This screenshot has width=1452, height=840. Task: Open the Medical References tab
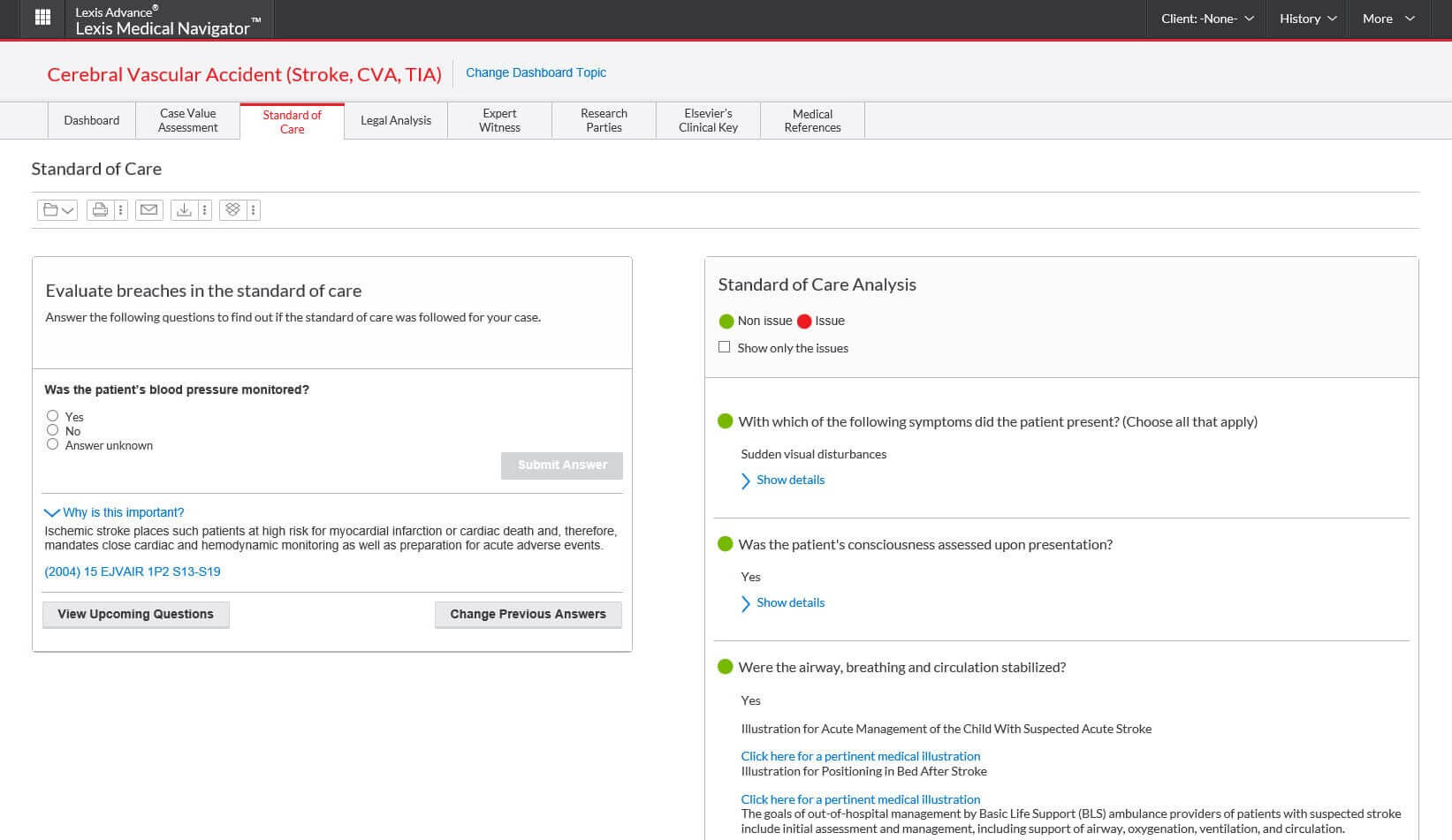813,120
